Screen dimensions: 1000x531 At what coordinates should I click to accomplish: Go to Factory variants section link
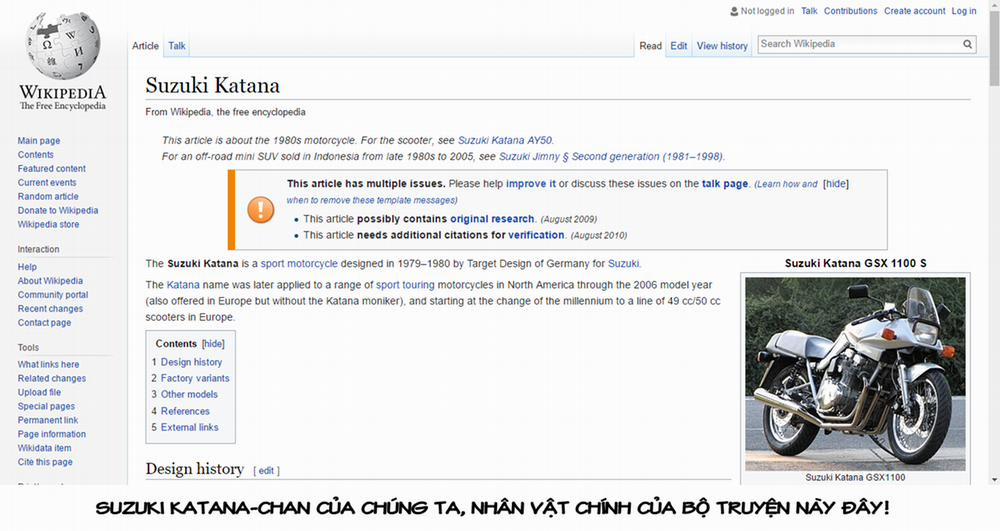tap(195, 378)
